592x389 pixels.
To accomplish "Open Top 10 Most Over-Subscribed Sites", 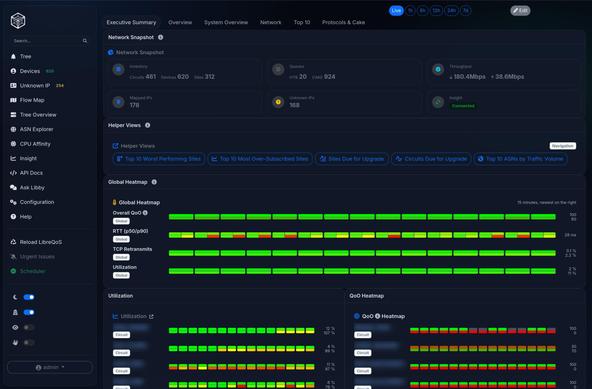I will pyautogui.click(x=260, y=159).
